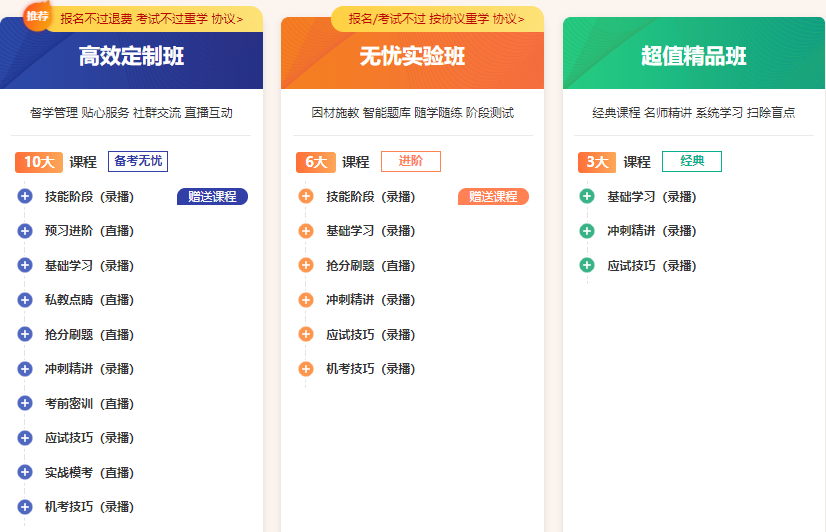Expand 基础学习（录播） in 超值精品班

pos(587,197)
